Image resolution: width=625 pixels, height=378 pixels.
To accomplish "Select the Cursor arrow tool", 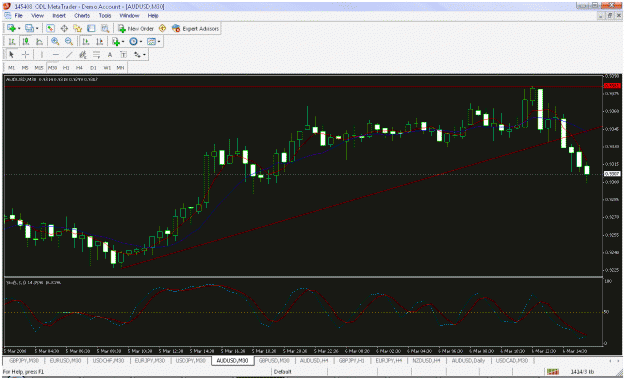I will point(11,55).
